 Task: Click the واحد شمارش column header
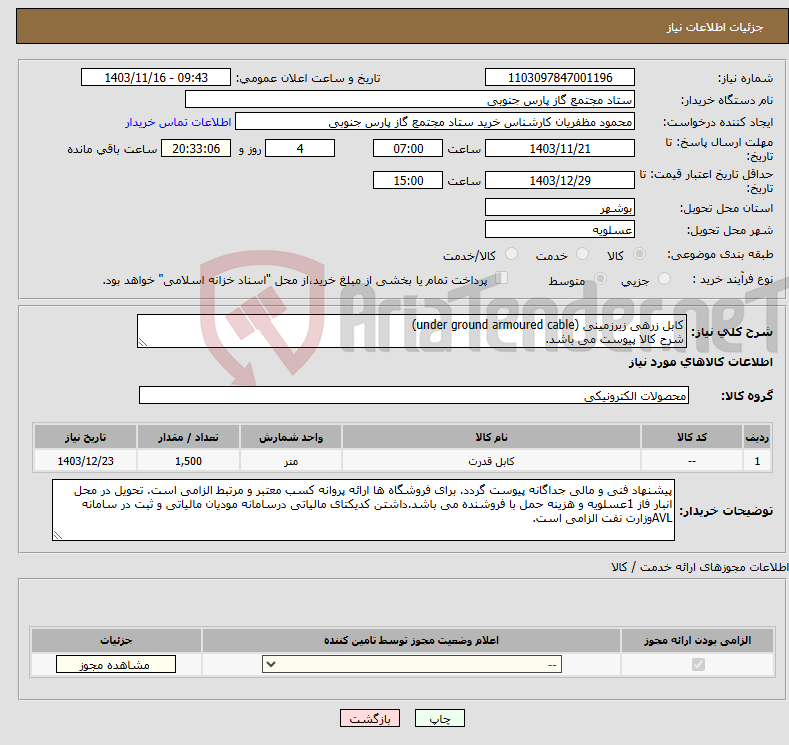coord(291,437)
